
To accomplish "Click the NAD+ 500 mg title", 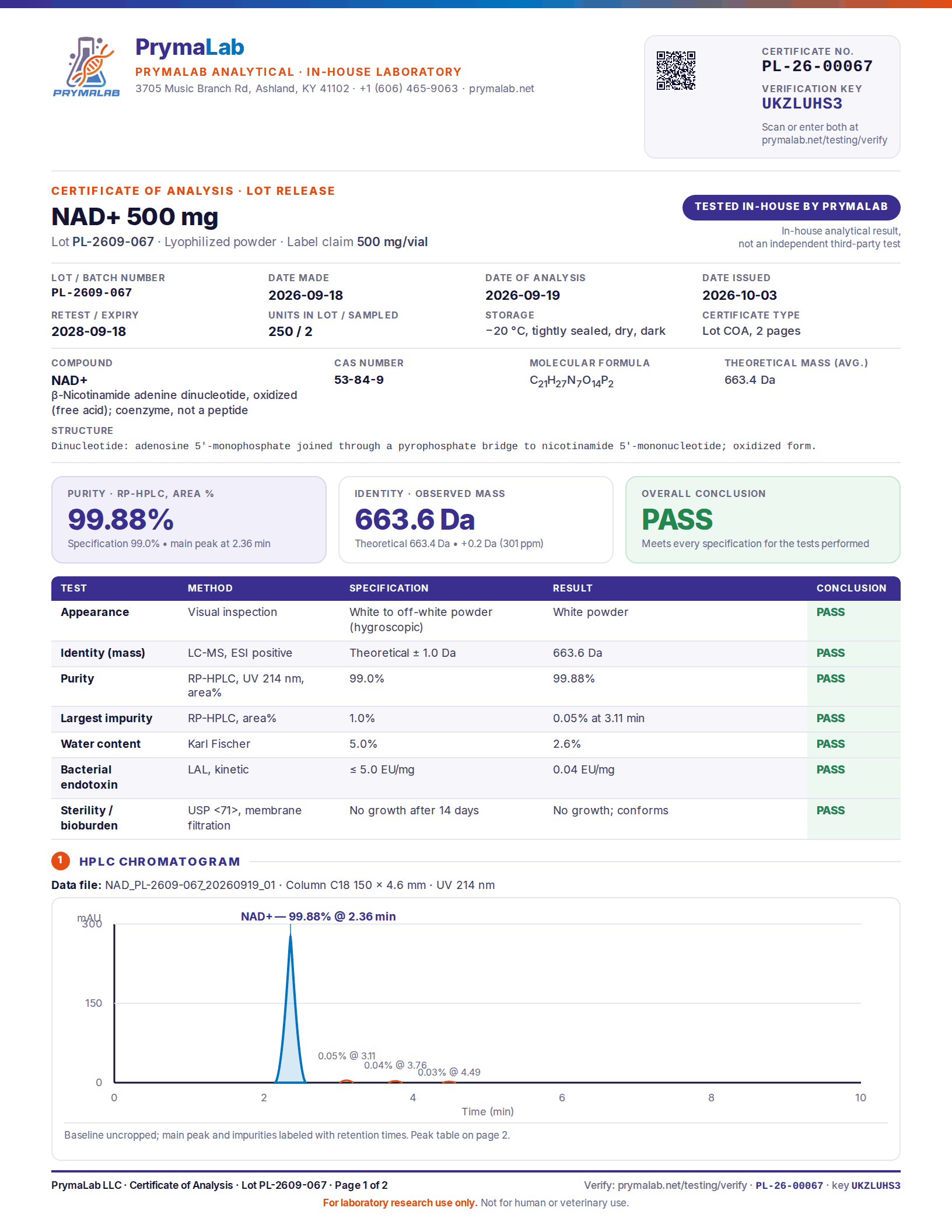I will pos(135,216).
